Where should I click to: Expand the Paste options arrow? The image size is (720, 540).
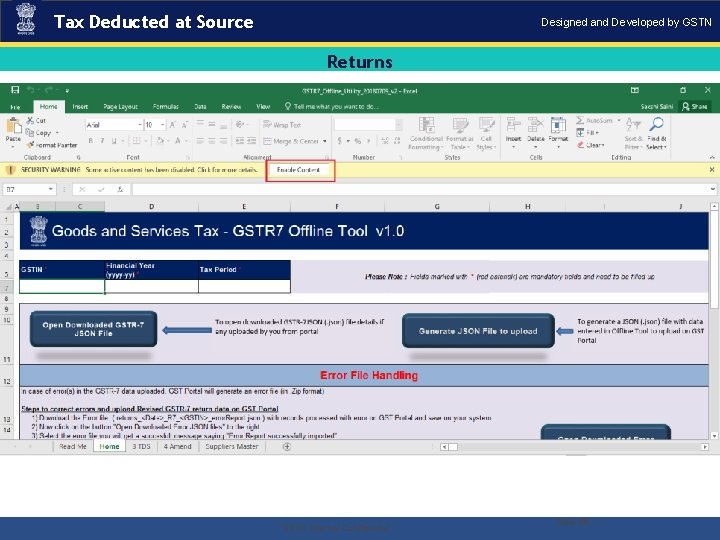click(x=13, y=146)
